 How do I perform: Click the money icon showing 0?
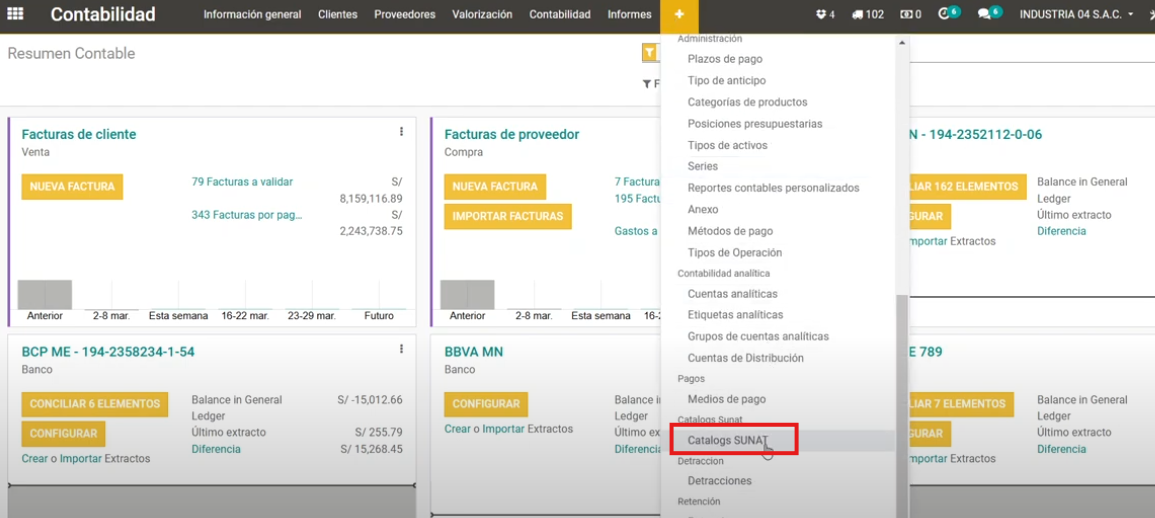(x=910, y=15)
